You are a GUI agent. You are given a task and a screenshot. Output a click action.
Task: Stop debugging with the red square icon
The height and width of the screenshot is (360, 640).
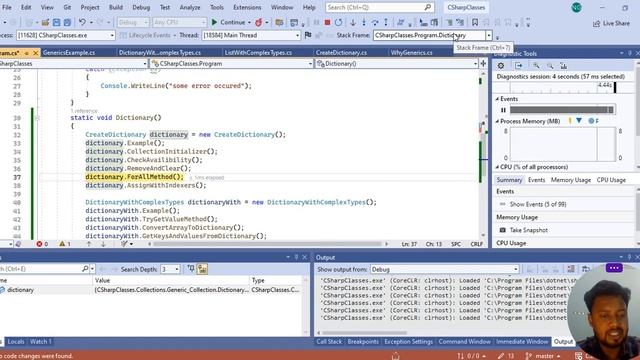[x=327, y=22]
